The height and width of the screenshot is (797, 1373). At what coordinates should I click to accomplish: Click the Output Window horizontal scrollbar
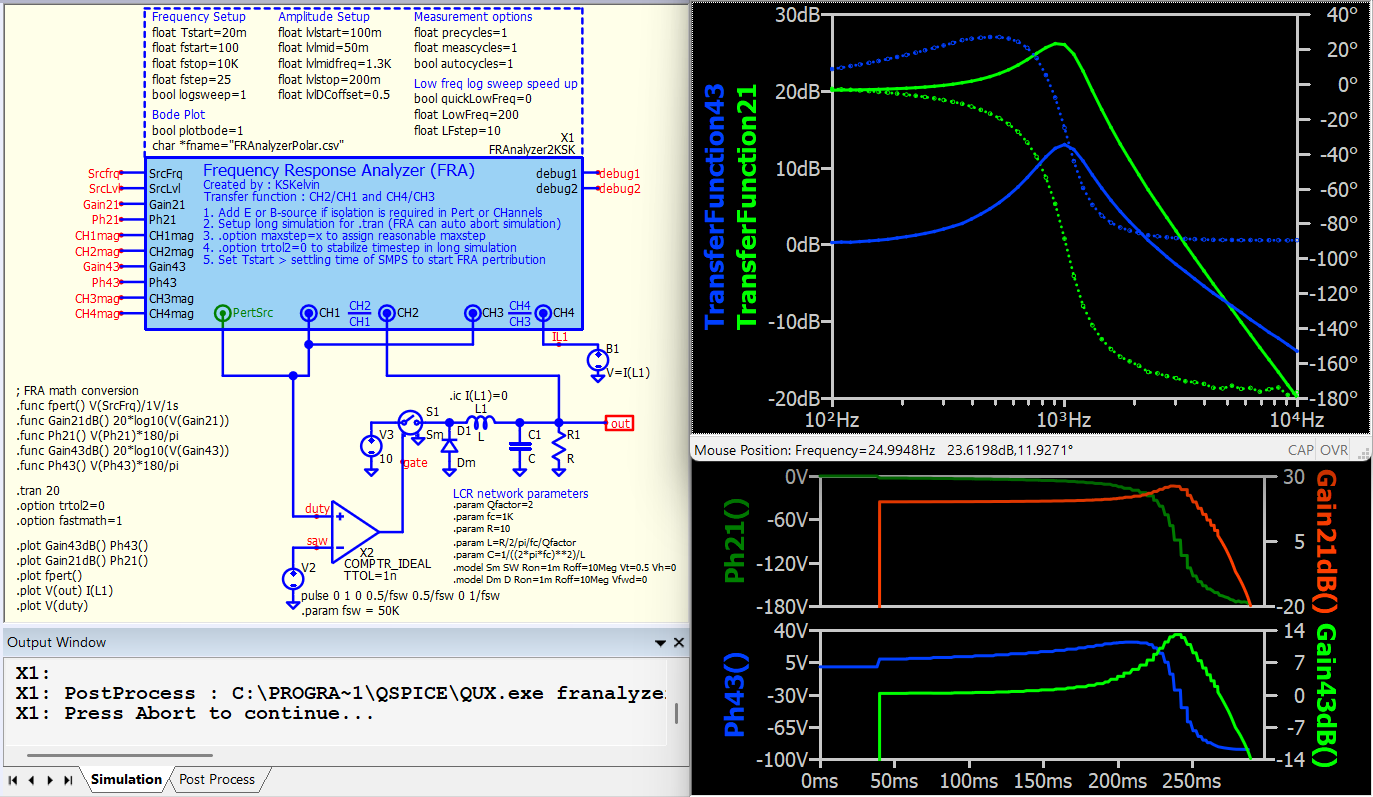tap(120, 756)
